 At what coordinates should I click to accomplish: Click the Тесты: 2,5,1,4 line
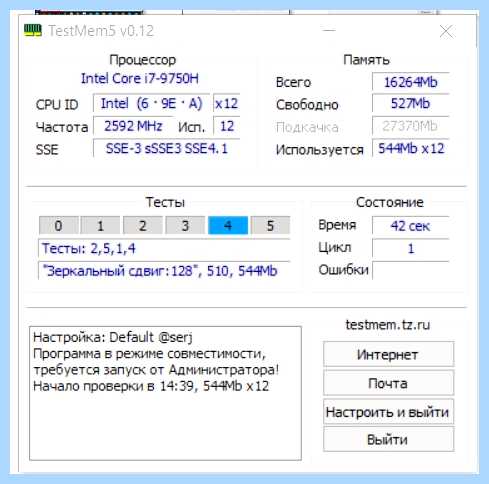pyautogui.click(x=164, y=248)
